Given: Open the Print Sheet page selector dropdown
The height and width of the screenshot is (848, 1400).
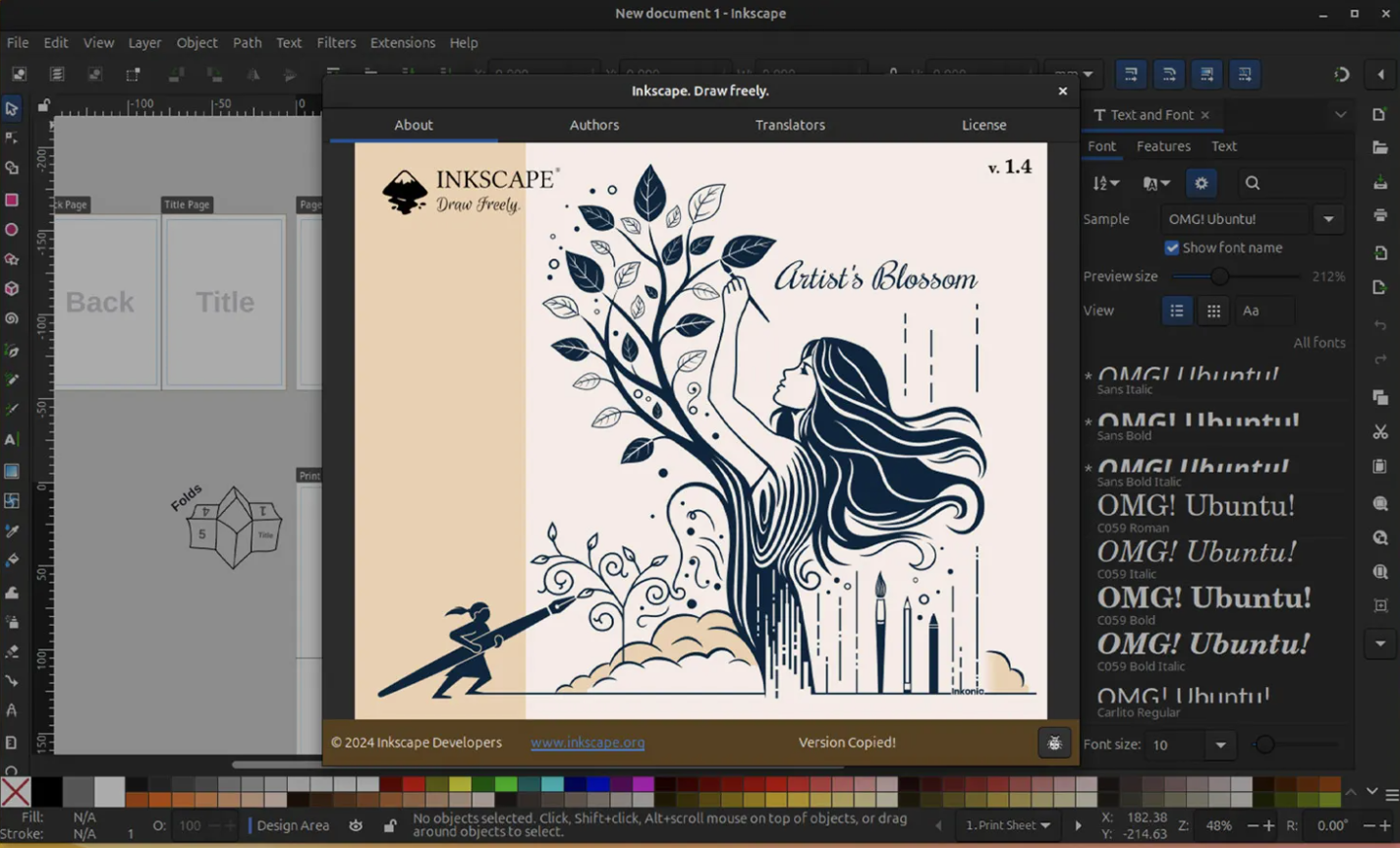Looking at the screenshot, I should tap(1008, 825).
